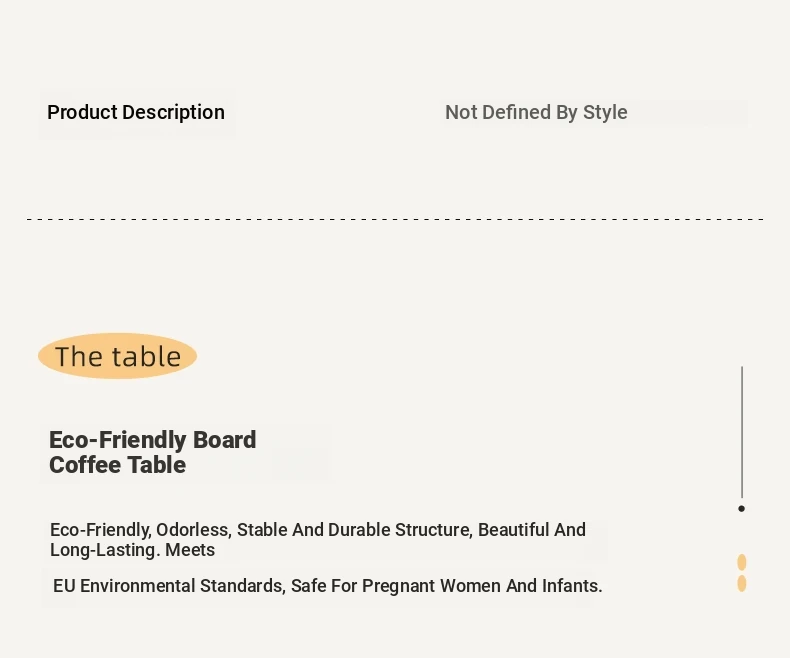This screenshot has height=658, width=790.
Task: Click the 'Not Defined By Style' text
Action: [x=536, y=112]
